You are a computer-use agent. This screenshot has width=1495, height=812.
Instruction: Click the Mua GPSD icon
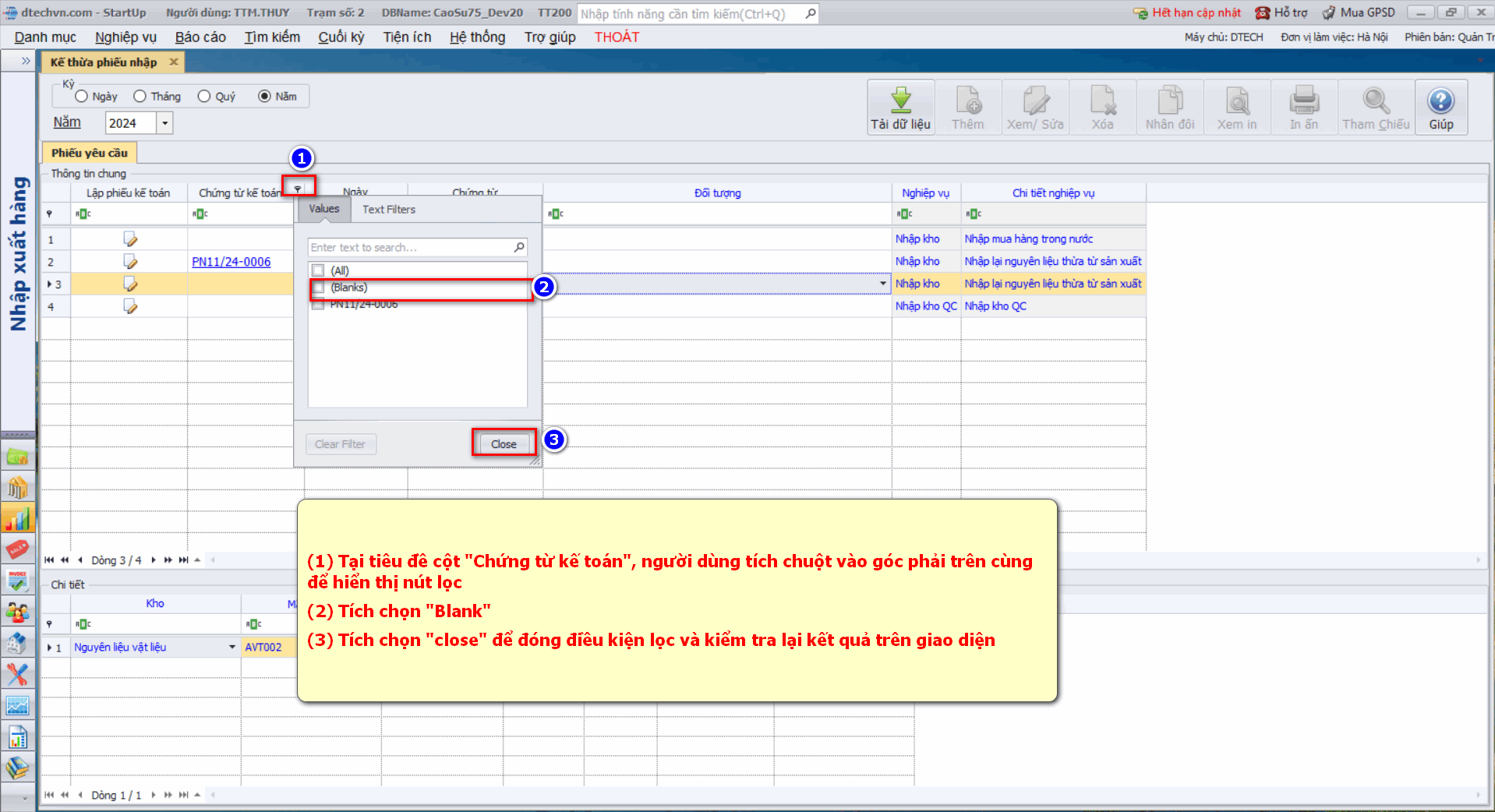(1329, 12)
